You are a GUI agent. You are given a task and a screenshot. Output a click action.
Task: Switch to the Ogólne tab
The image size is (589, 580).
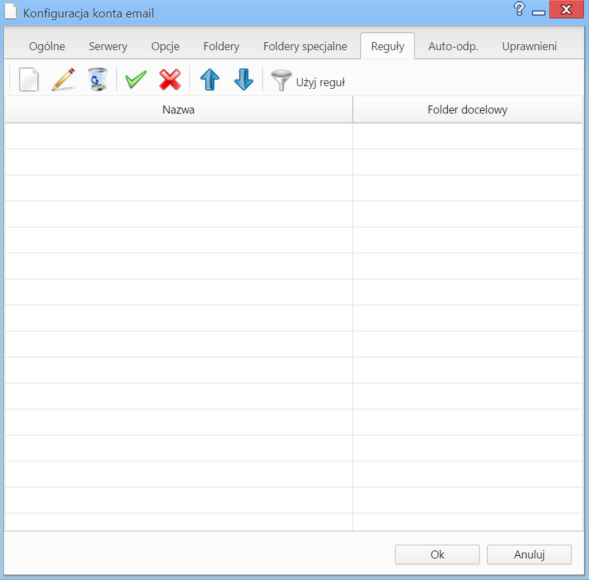click(x=47, y=46)
